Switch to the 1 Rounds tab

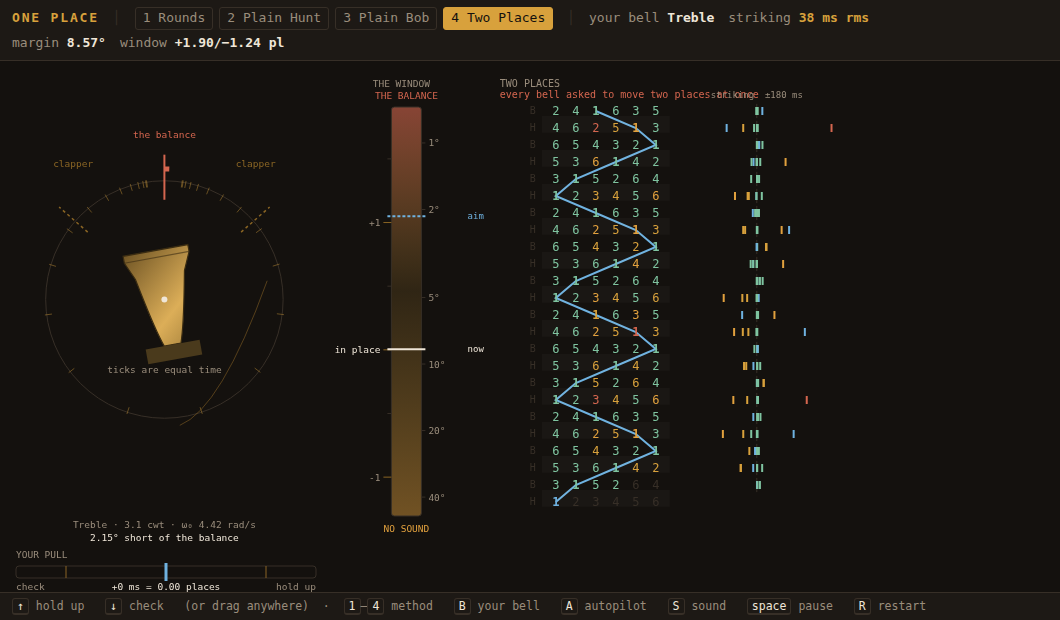[174, 18]
